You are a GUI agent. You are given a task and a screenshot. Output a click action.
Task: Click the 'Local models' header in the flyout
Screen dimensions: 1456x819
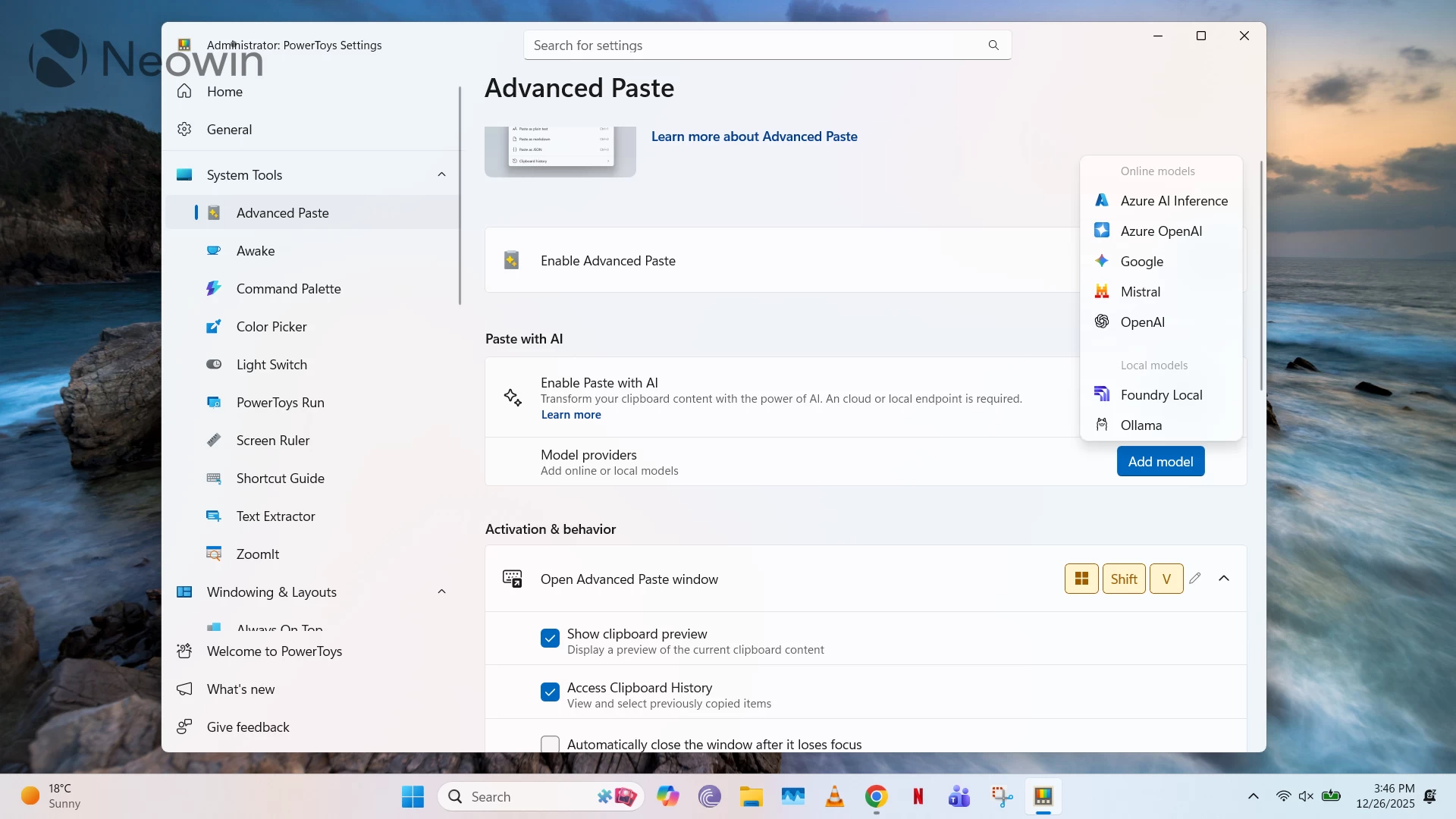pos(1154,366)
